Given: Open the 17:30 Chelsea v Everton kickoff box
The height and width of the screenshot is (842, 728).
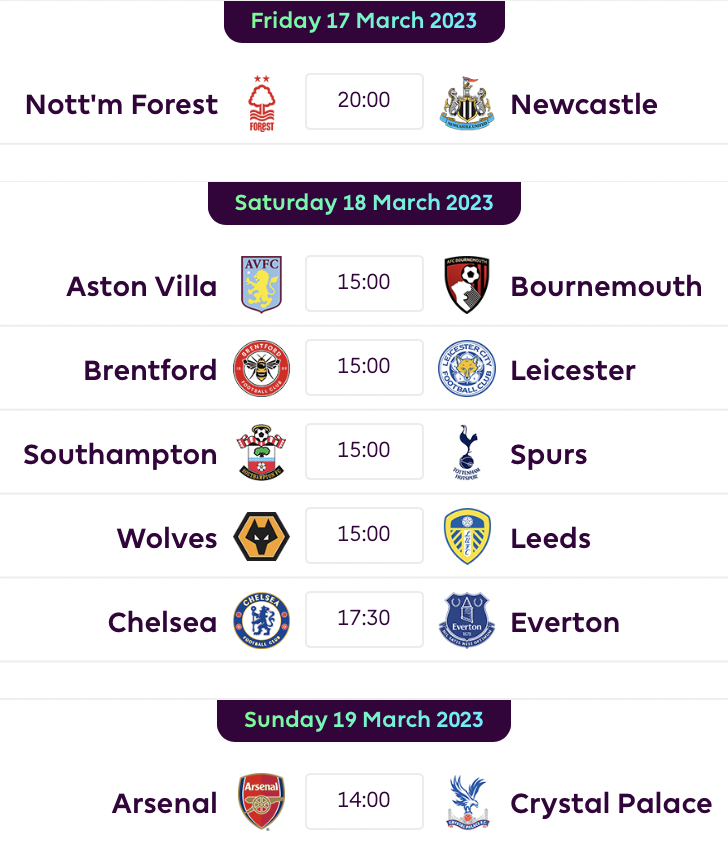Looking at the screenshot, I should click(x=364, y=619).
